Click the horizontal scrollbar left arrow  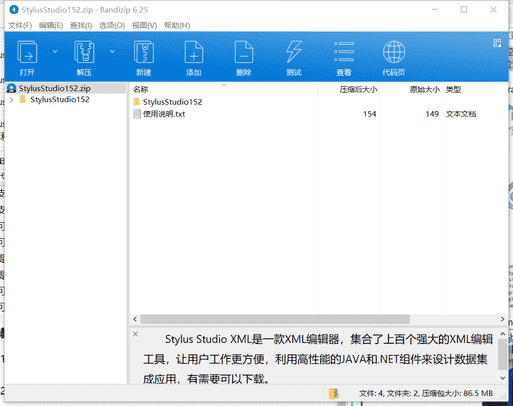pos(135,319)
